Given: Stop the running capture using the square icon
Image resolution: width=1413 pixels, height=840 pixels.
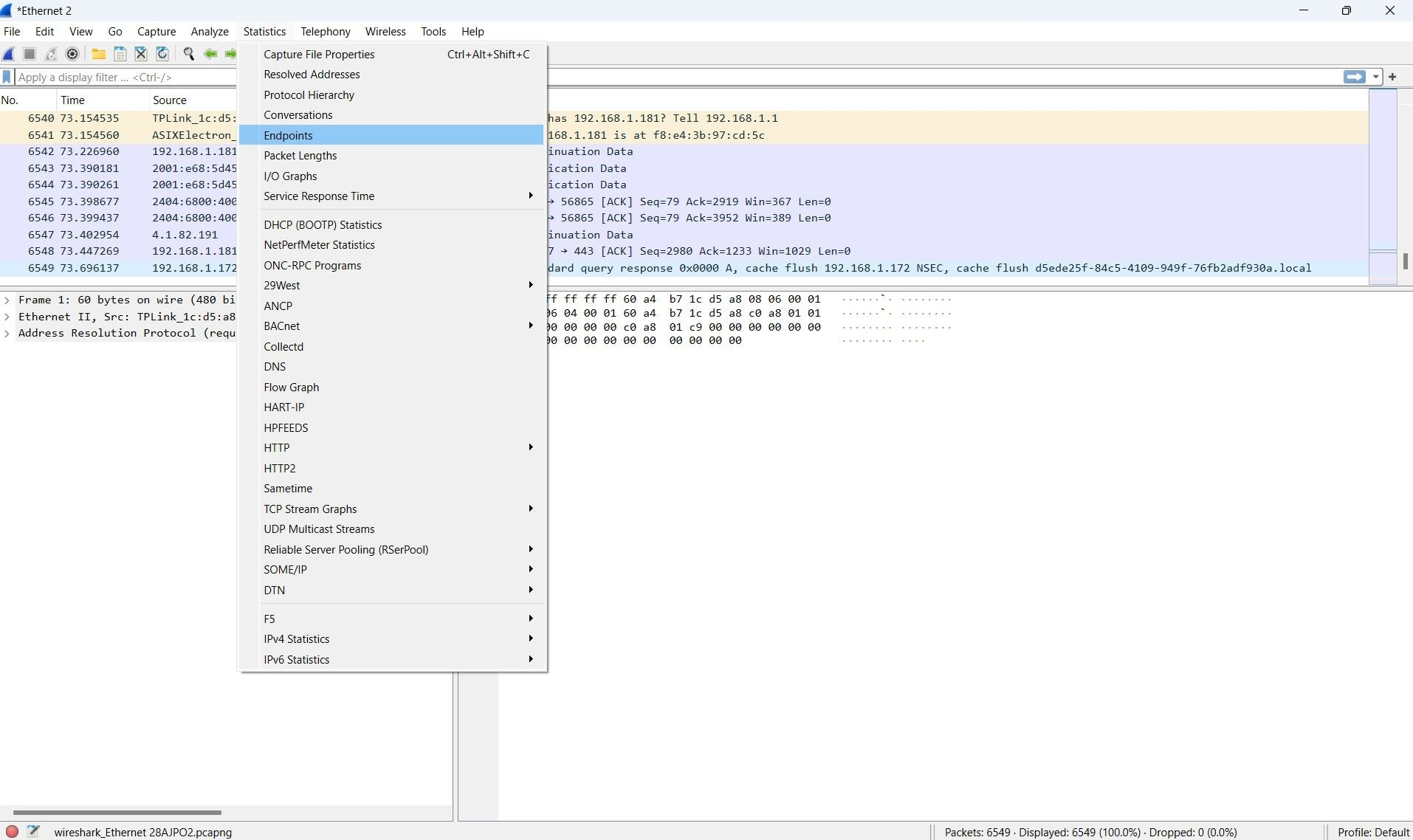Looking at the screenshot, I should coord(29,54).
